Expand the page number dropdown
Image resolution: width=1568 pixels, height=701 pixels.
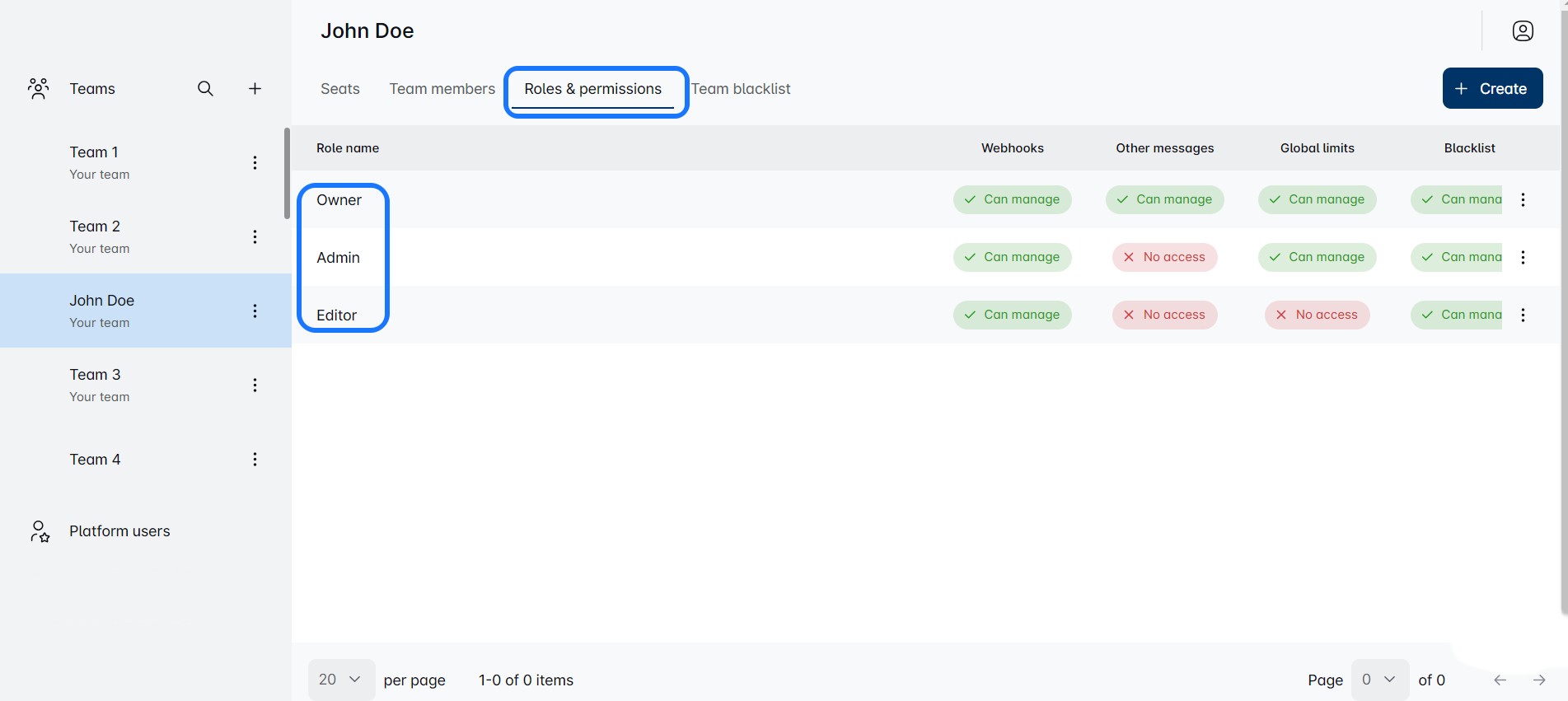pos(1379,680)
